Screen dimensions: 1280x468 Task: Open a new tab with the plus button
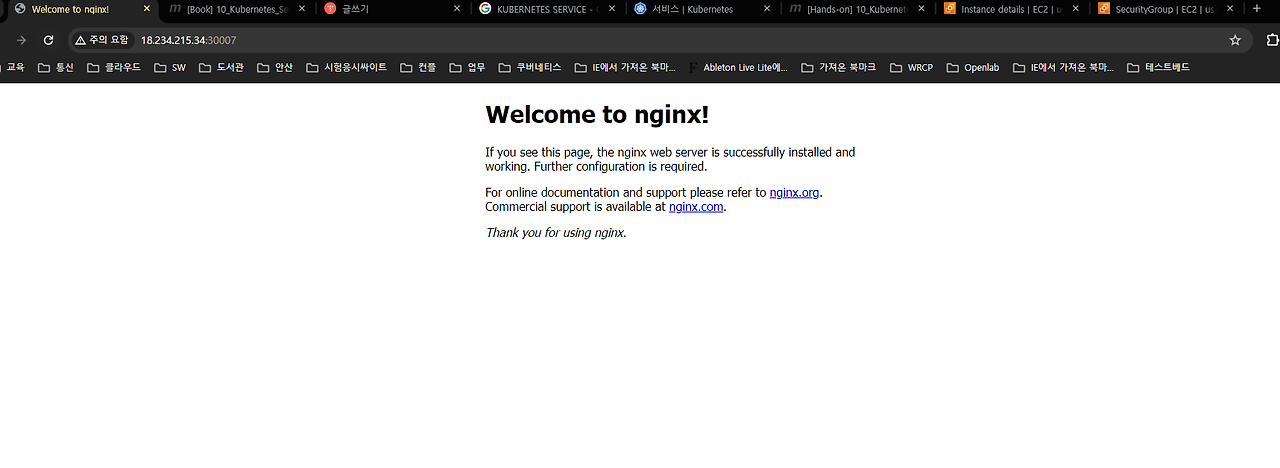1257,9
